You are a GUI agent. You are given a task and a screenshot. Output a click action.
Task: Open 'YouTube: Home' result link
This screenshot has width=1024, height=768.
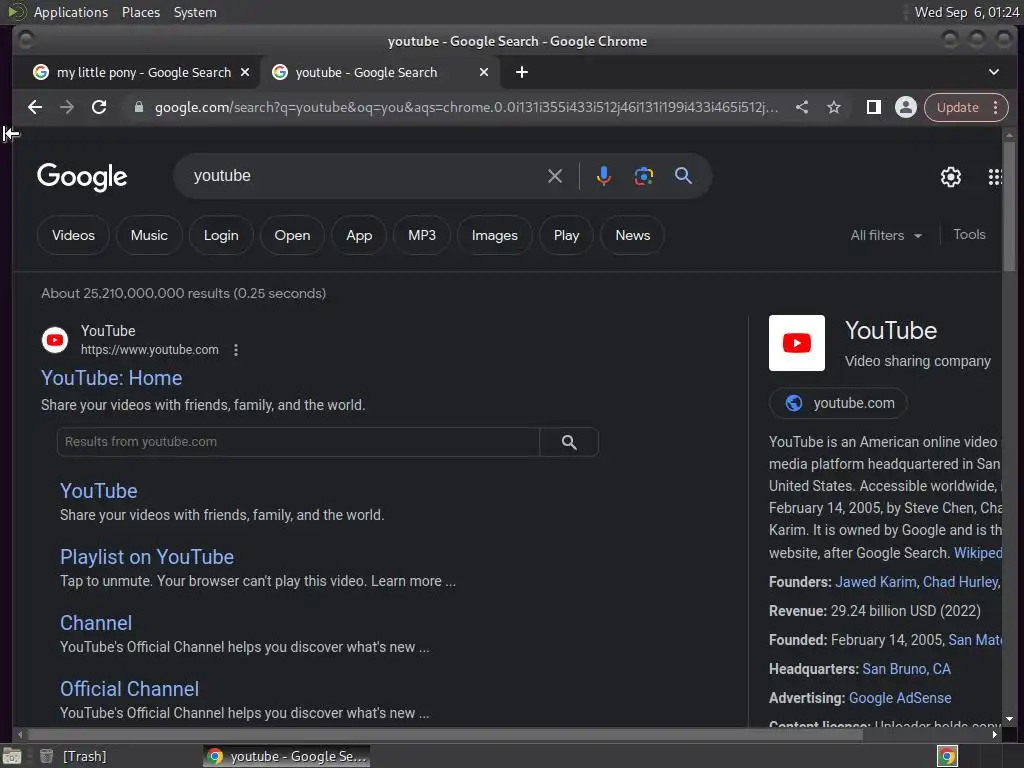pos(112,378)
